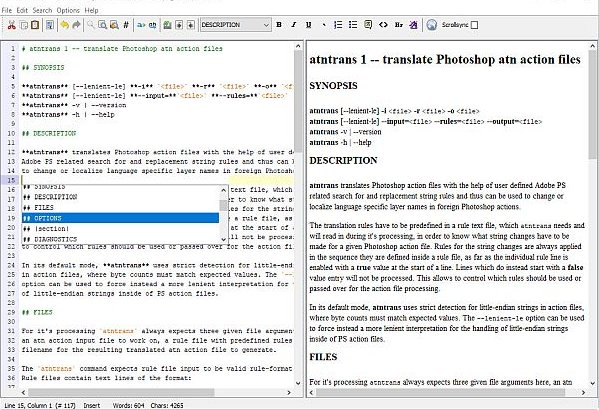Click the magnifier-over-page search icon
The width and height of the screenshot is (599, 410).
pos(102,25)
